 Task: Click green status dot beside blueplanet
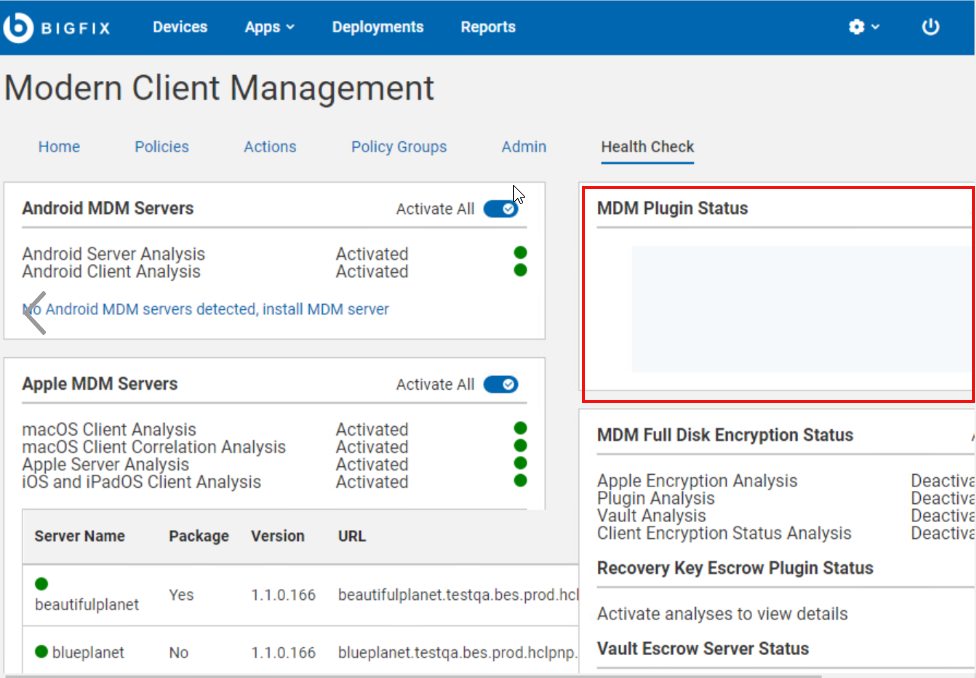click(41, 652)
